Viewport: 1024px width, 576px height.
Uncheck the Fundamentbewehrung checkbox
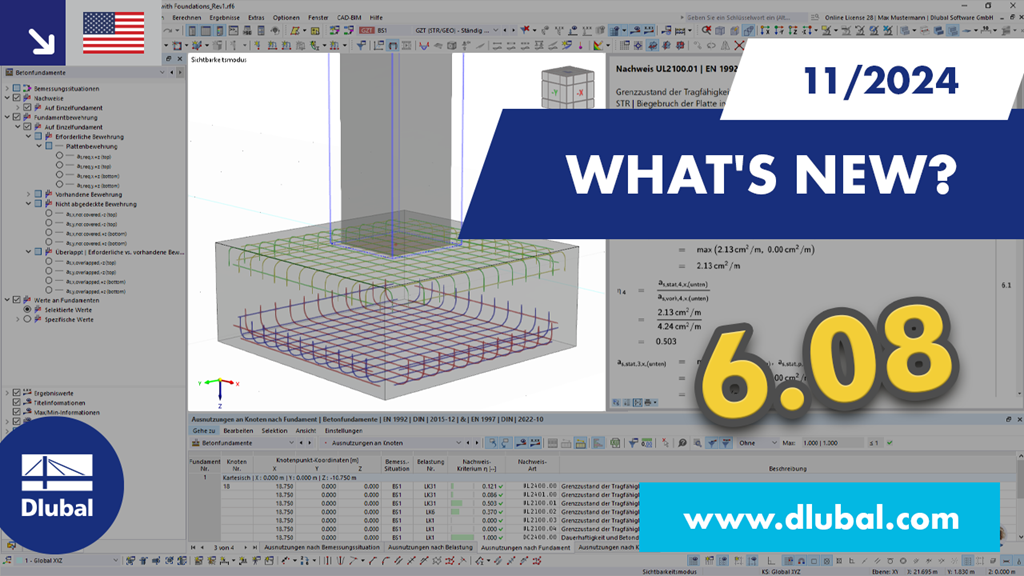[x=17, y=118]
